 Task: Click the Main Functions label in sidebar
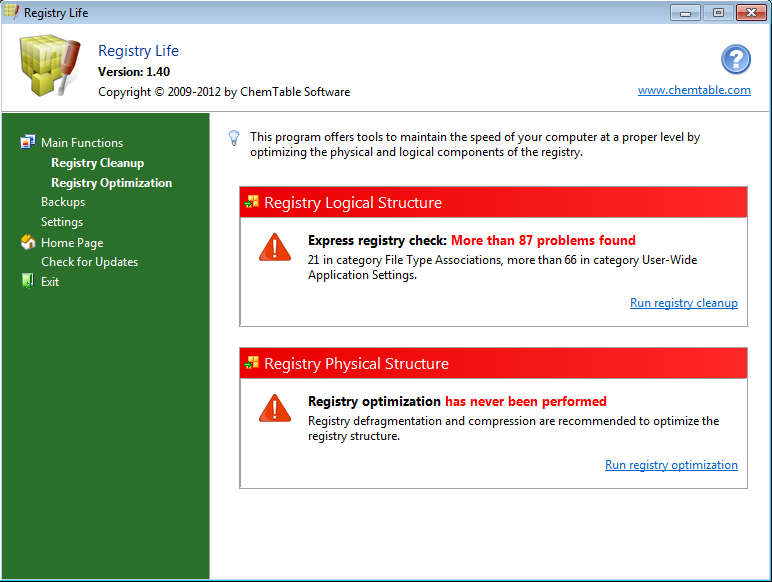tap(82, 143)
